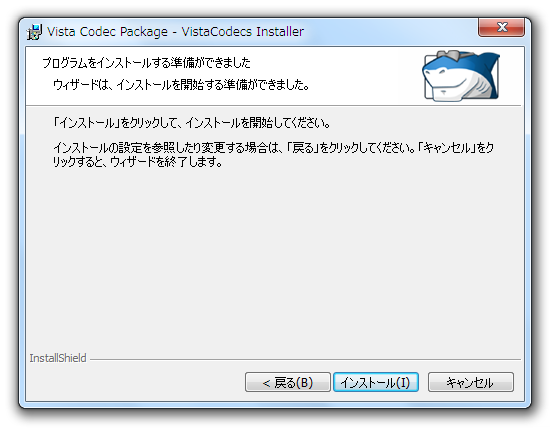Click the sunglasses on the shark's head

pos(449,56)
